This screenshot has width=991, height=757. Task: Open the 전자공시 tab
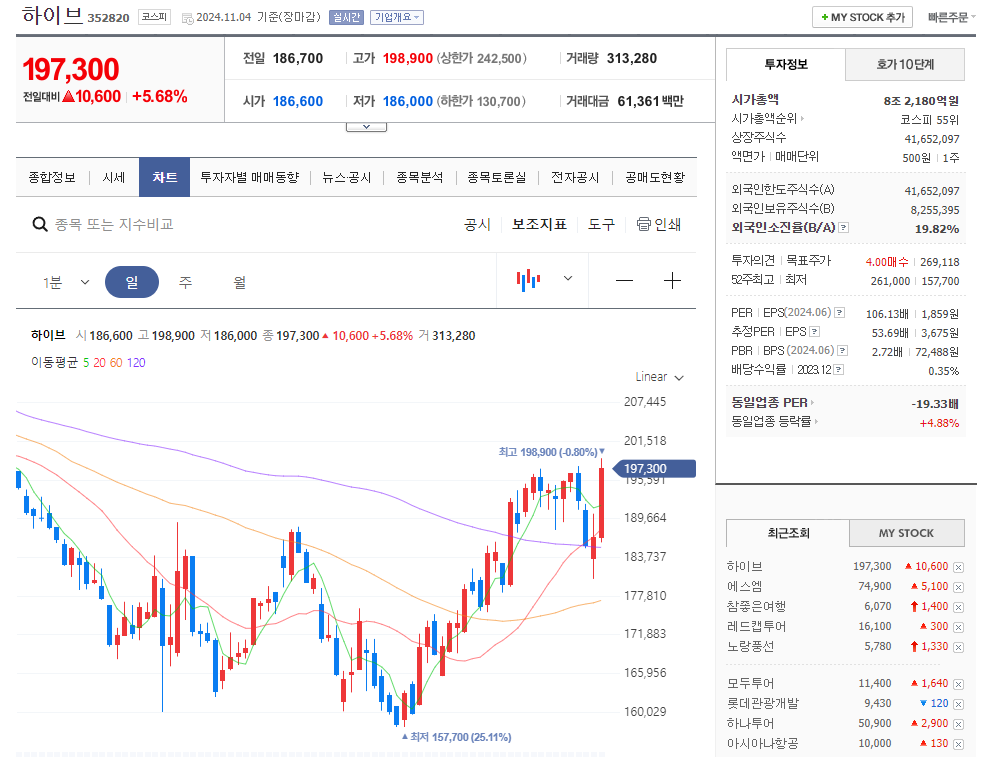click(x=575, y=178)
